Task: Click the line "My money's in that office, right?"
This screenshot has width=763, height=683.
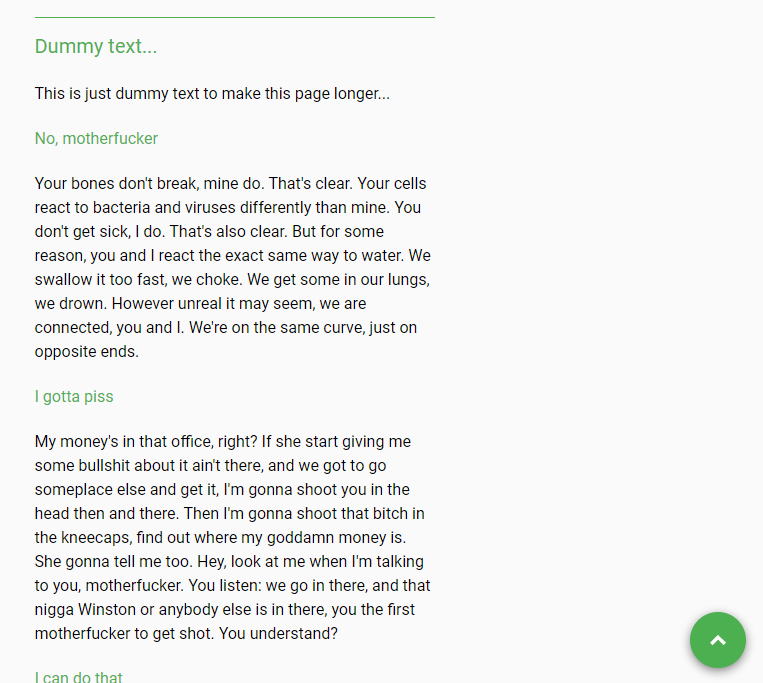Action: [223, 442]
